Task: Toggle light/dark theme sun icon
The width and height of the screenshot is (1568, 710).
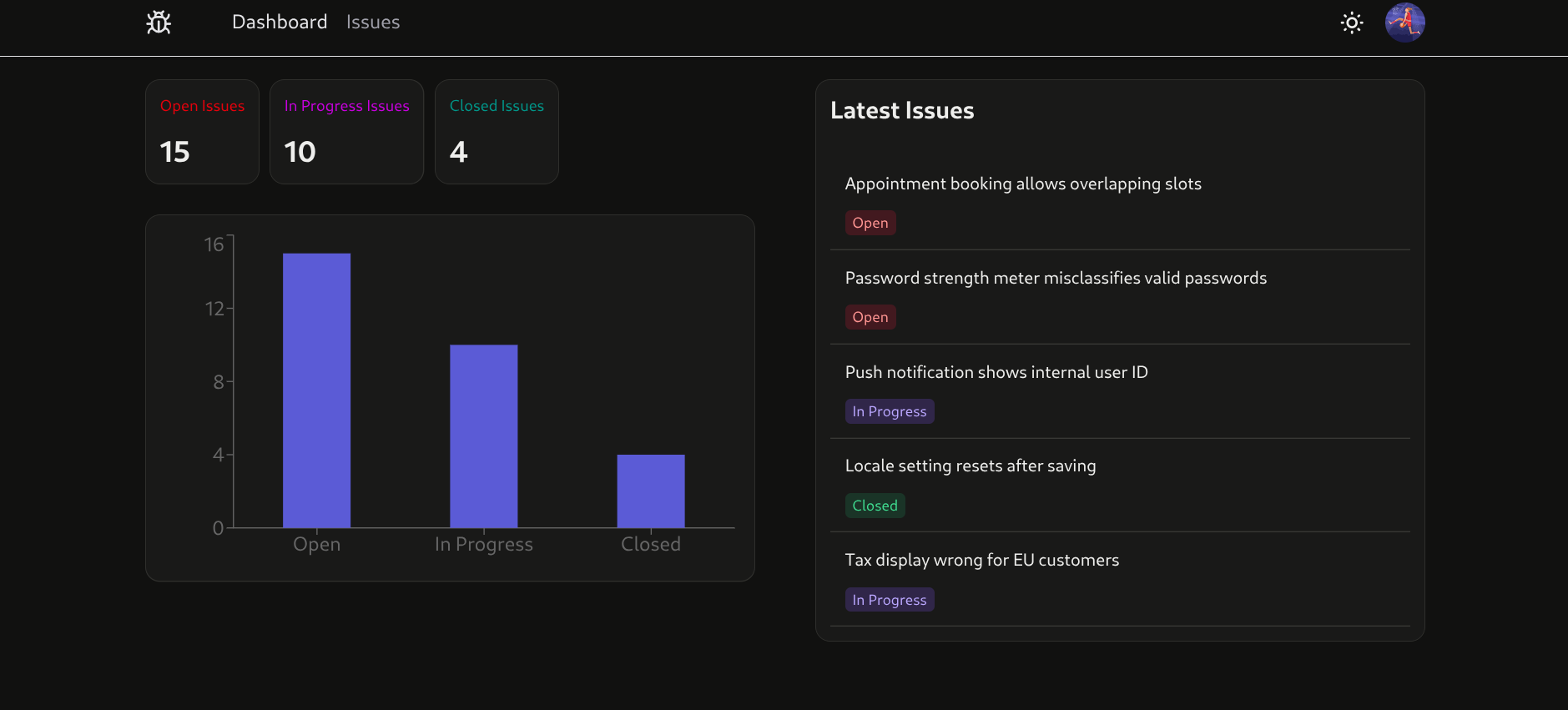Action: click(x=1351, y=23)
